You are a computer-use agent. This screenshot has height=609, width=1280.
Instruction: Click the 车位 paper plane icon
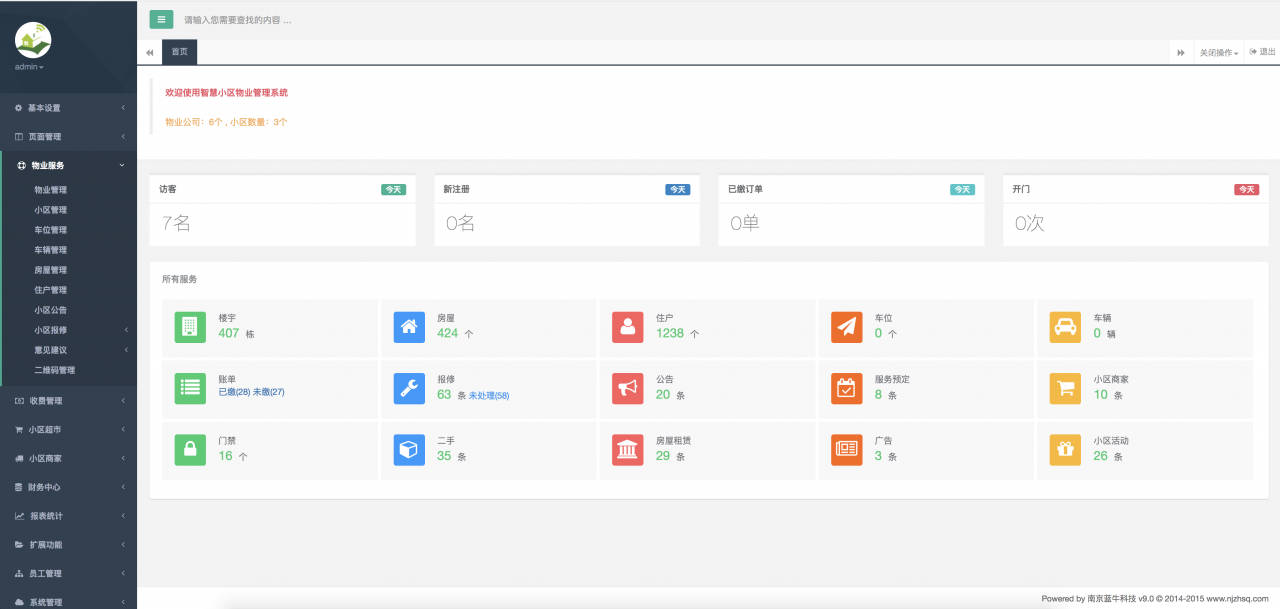coord(847,328)
